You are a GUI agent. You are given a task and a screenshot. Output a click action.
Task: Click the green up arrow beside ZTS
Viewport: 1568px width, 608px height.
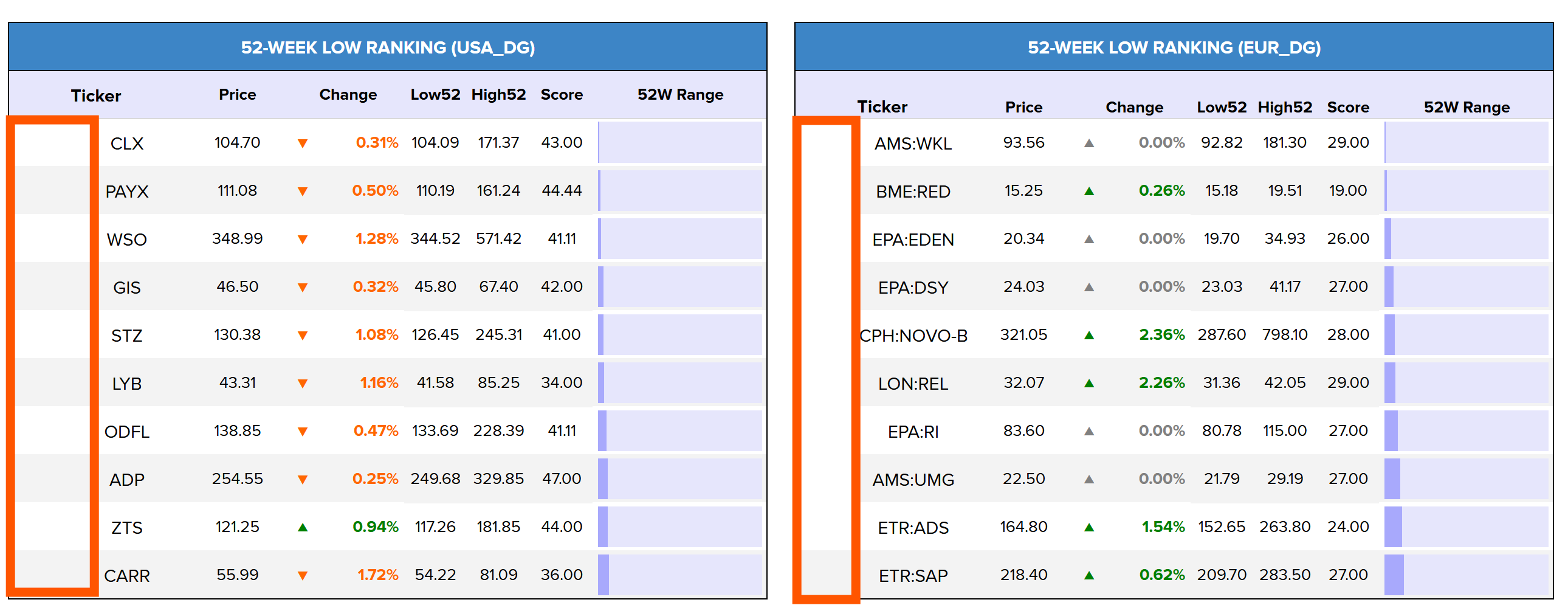point(303,528)
